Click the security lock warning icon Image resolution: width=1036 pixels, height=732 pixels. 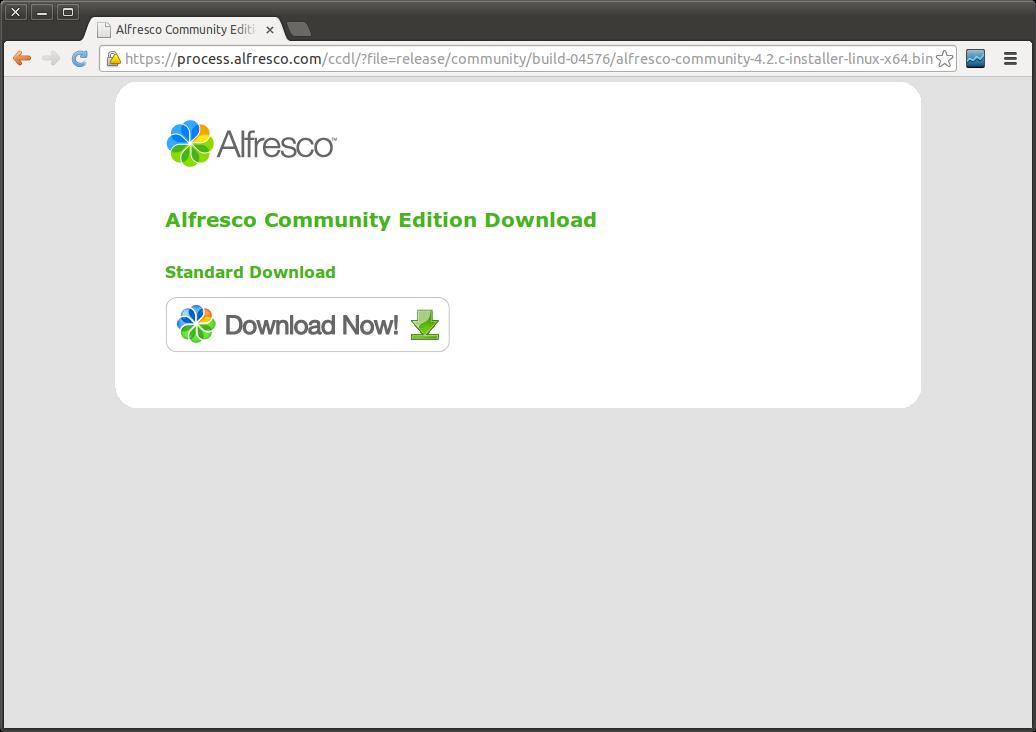114,59
